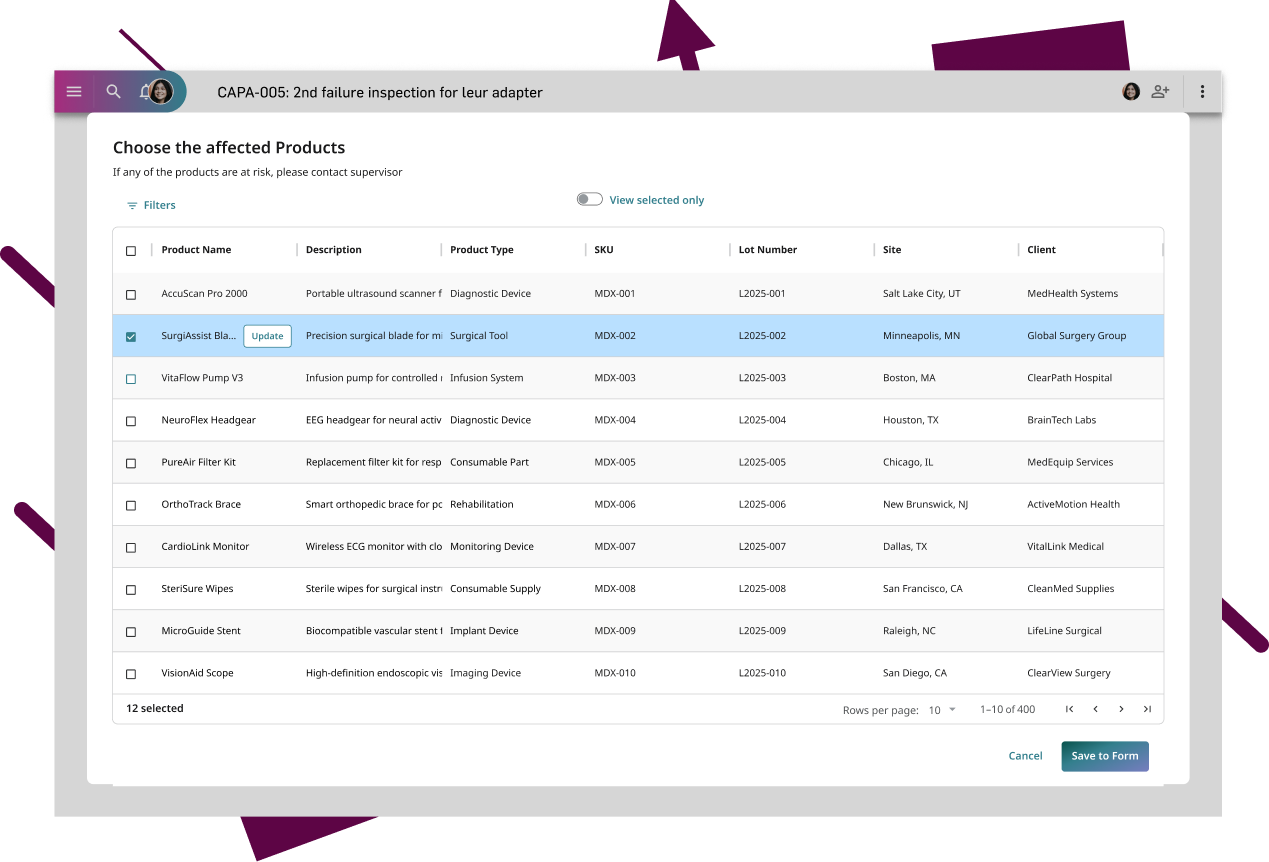Click the New Brunswick, NJ site cell
Image resolution: width=1269 pixels, height=862 pixels.
coord(925,504)
